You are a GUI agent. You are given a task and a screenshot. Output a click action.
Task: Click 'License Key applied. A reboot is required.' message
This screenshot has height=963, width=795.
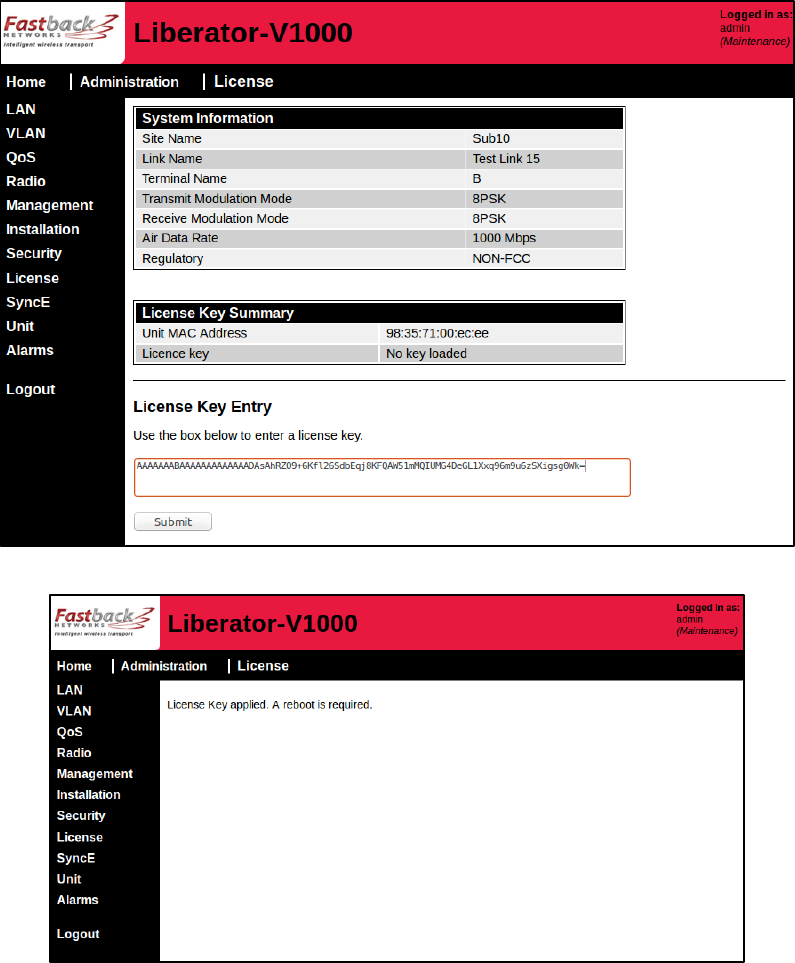click(x=270, y=704)
